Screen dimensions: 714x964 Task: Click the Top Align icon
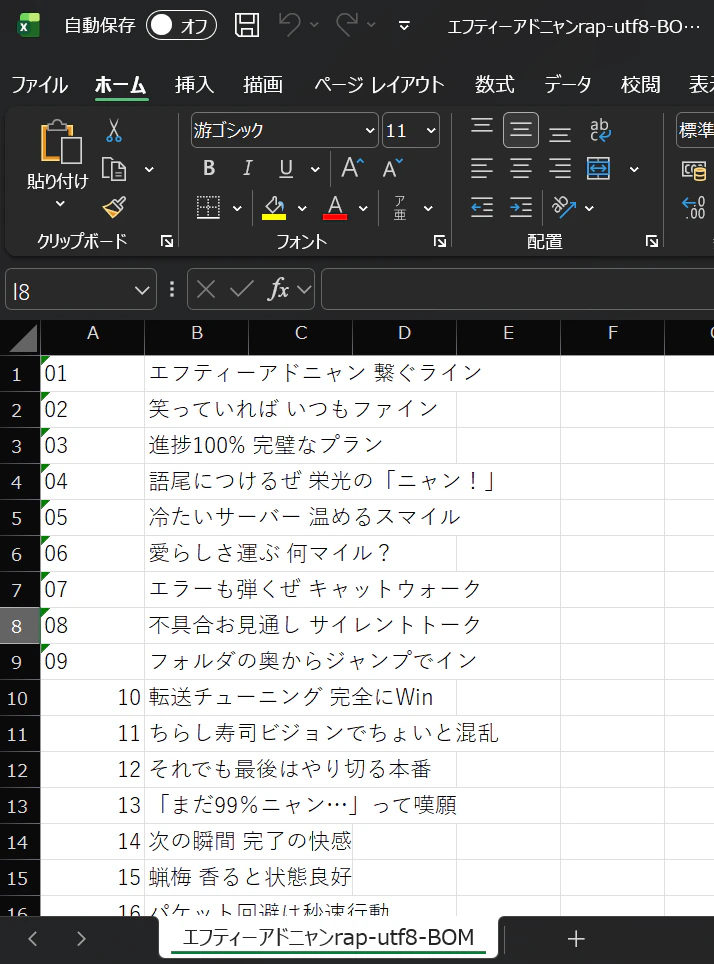(482, 126)
